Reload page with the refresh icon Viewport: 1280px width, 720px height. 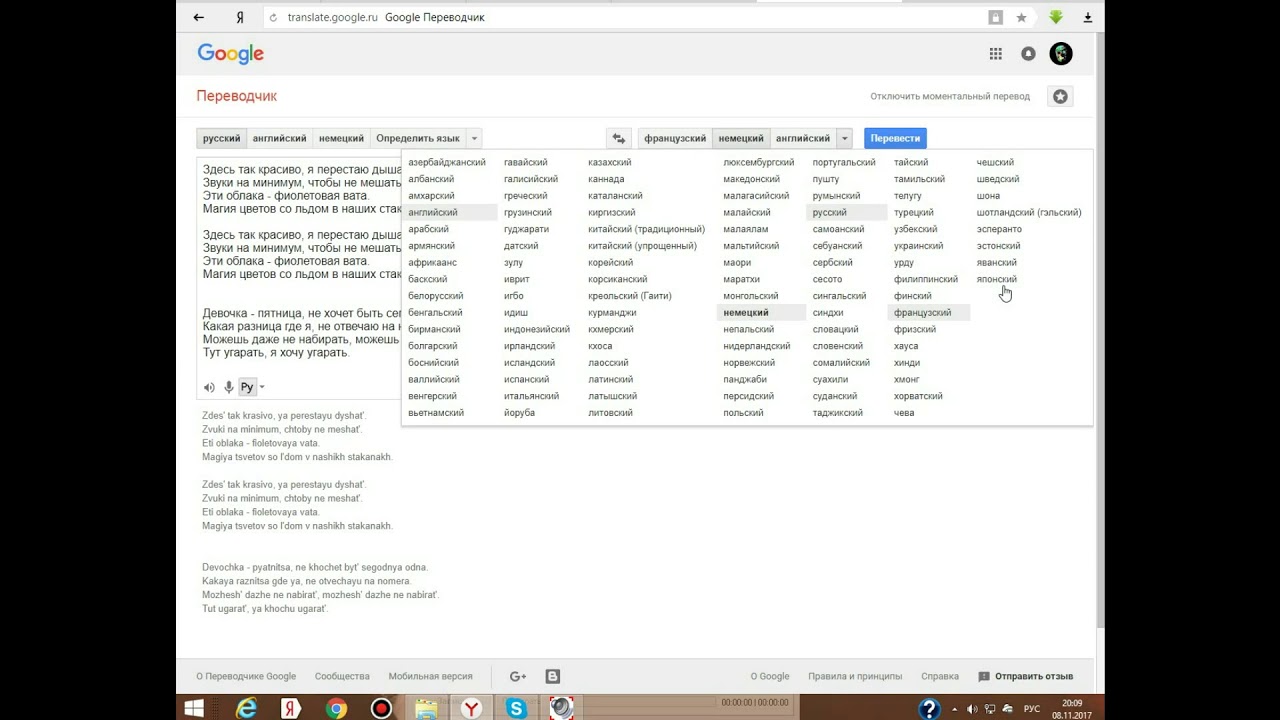click(x=273, y=17)
